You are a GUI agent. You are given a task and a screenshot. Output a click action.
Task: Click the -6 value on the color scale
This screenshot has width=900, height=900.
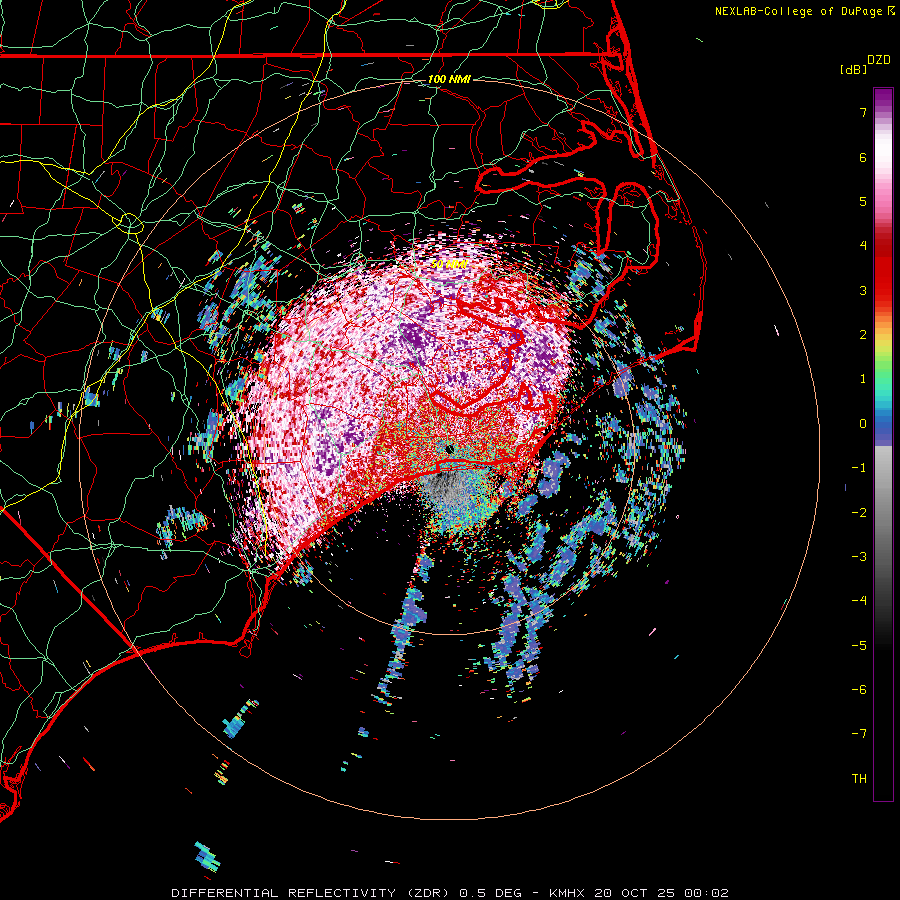[x=859, y=690]
